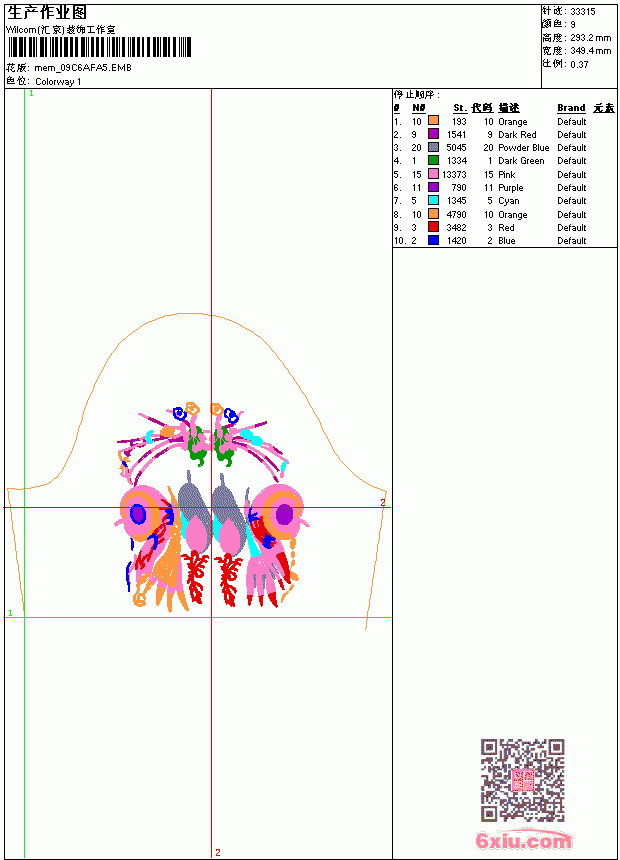Click the QR code image
620x860 pixels.
[x=523, y=780]
